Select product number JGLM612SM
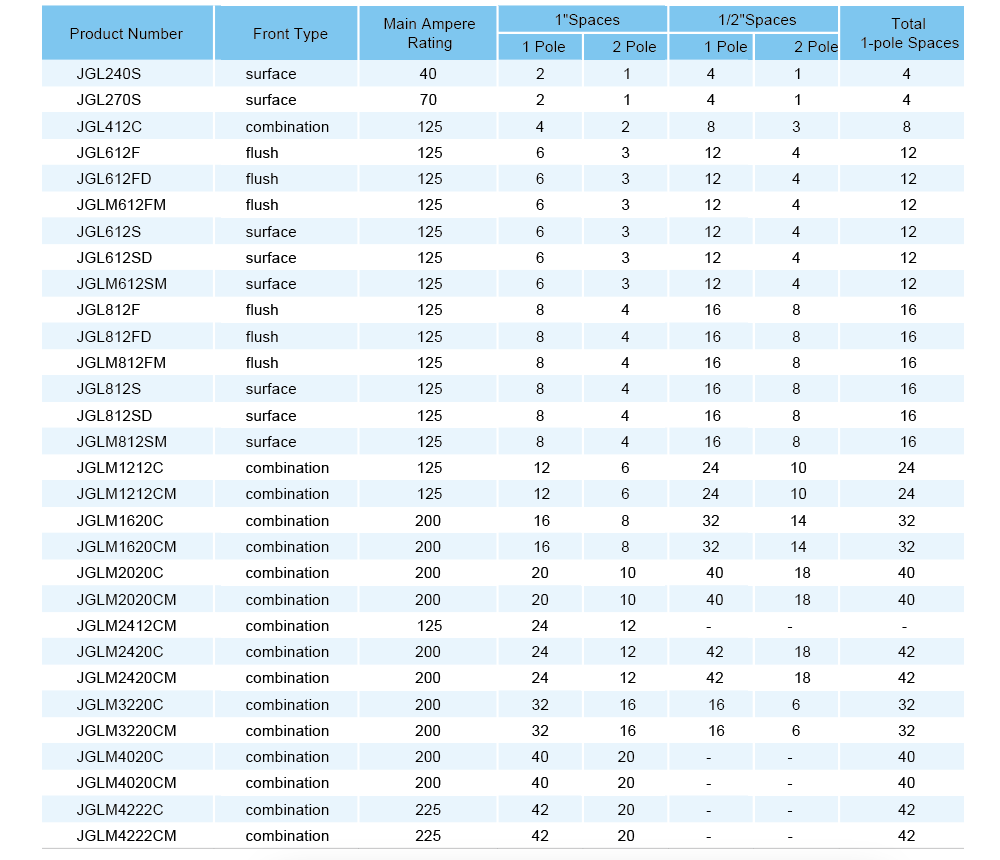1000x860 pixels. (x=122, y=284)
